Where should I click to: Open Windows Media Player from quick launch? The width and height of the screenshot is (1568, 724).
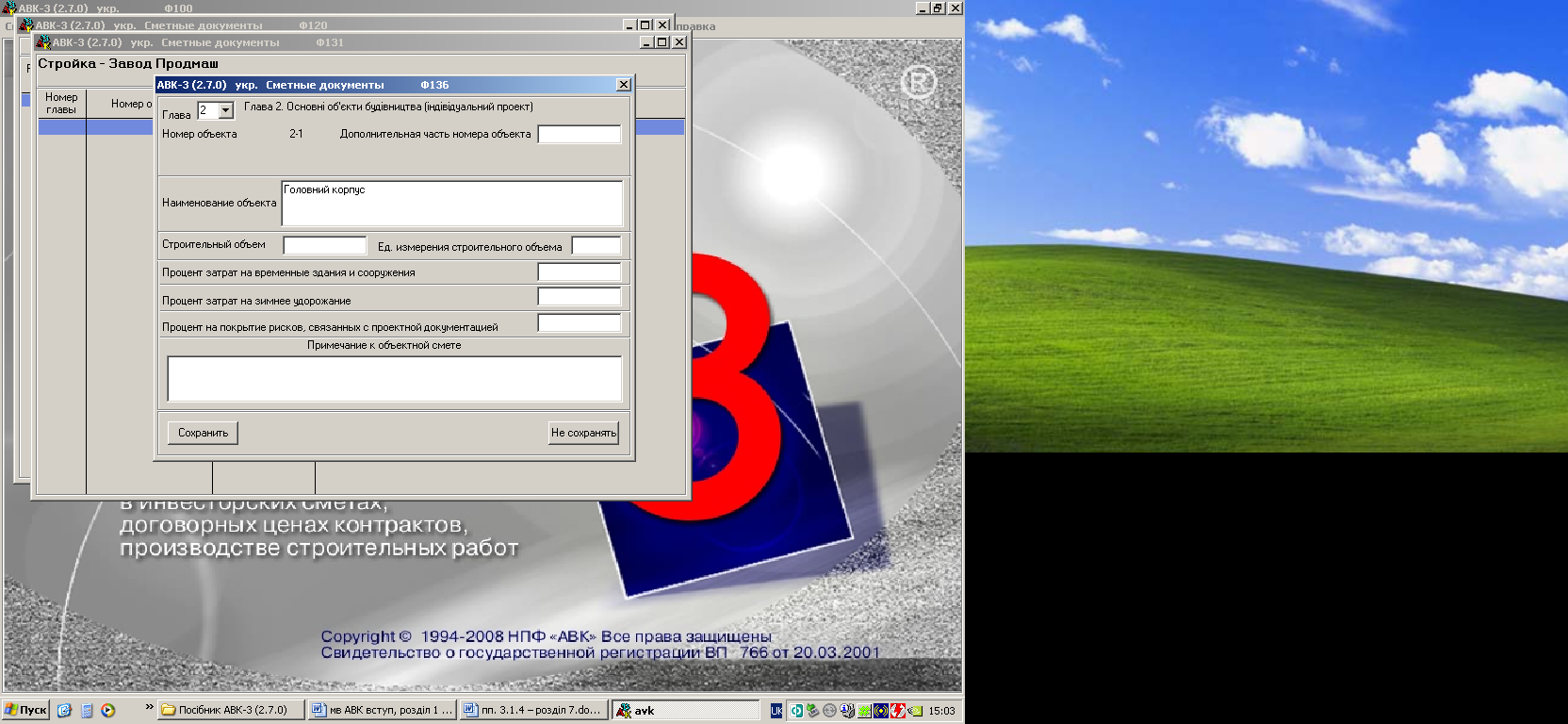[108, 711]
